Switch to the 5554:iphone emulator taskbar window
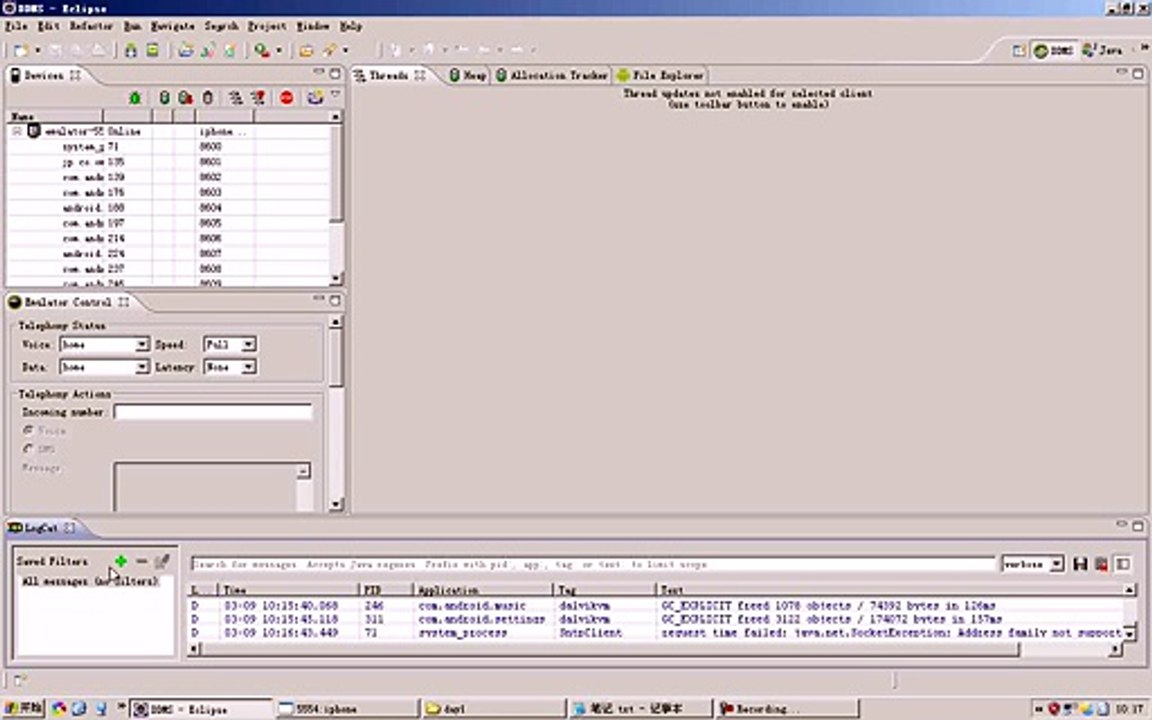Screen dimensions: 1152x720 pyautogui.click(x=348, y=709)
